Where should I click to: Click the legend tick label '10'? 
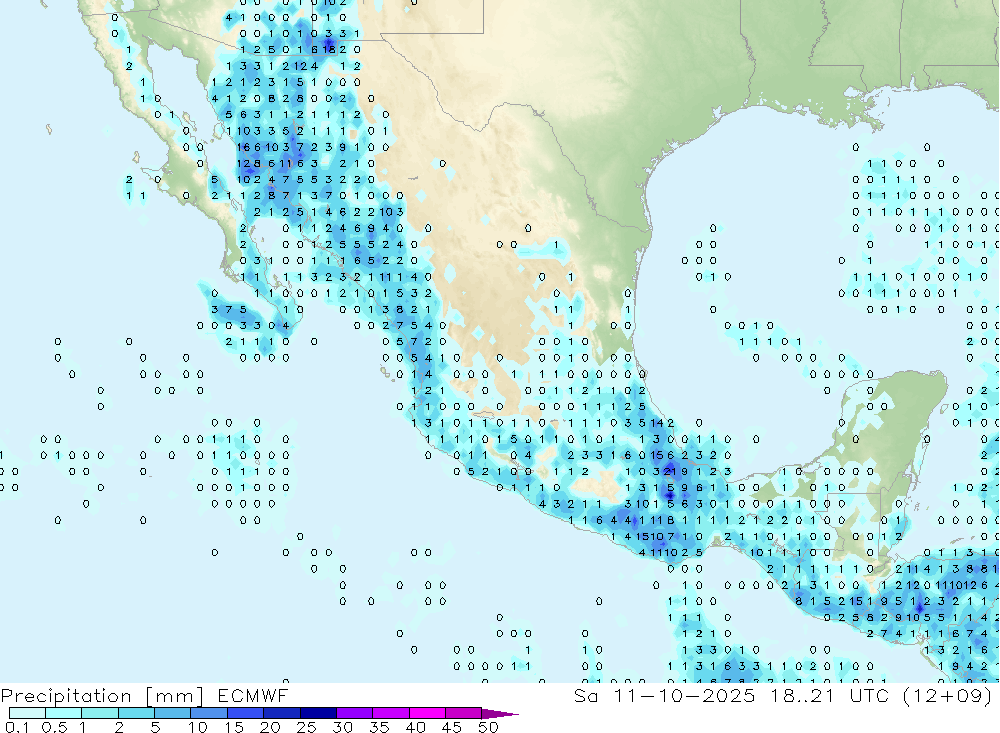coord(198,727)
